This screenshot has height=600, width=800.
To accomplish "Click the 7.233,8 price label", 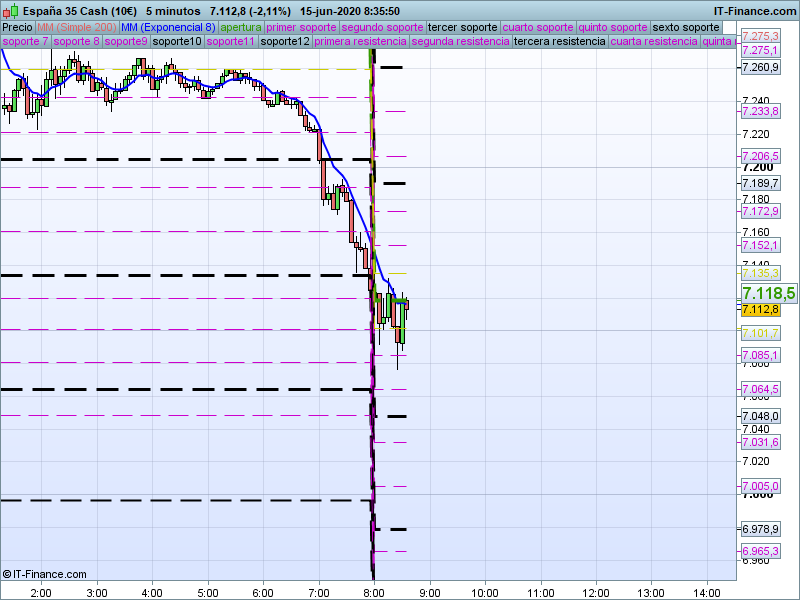I will click(x=760, y=111).
